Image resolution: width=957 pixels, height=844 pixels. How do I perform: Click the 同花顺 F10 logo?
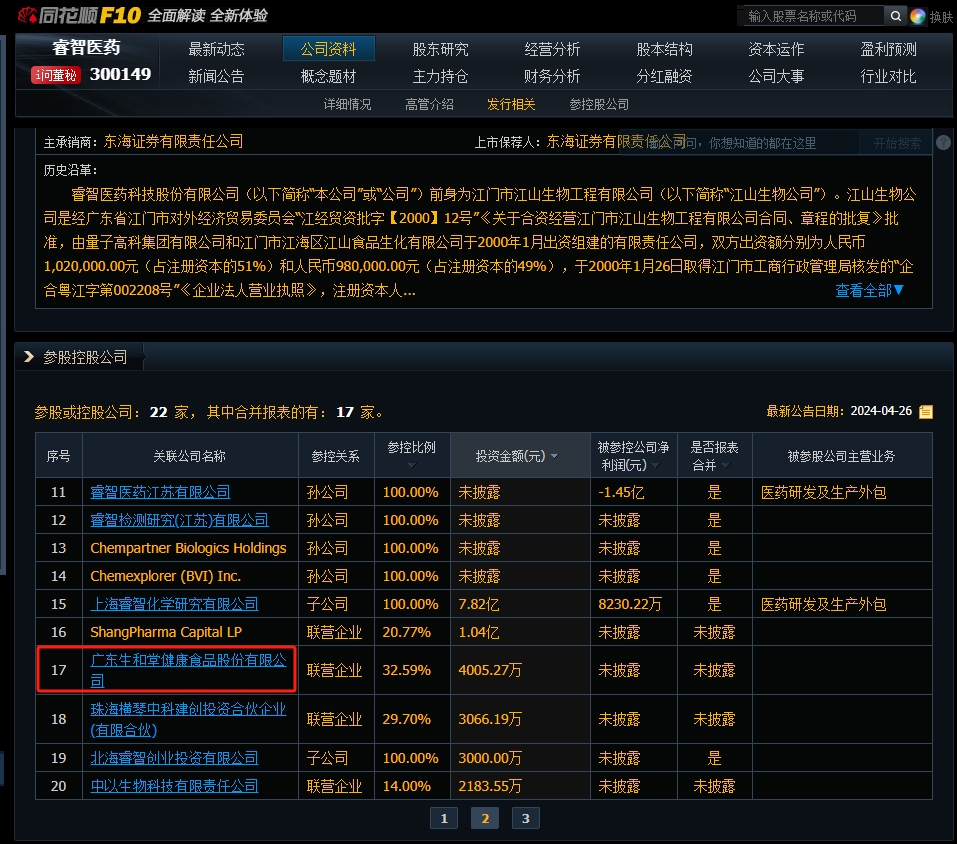tap(80, 15)
